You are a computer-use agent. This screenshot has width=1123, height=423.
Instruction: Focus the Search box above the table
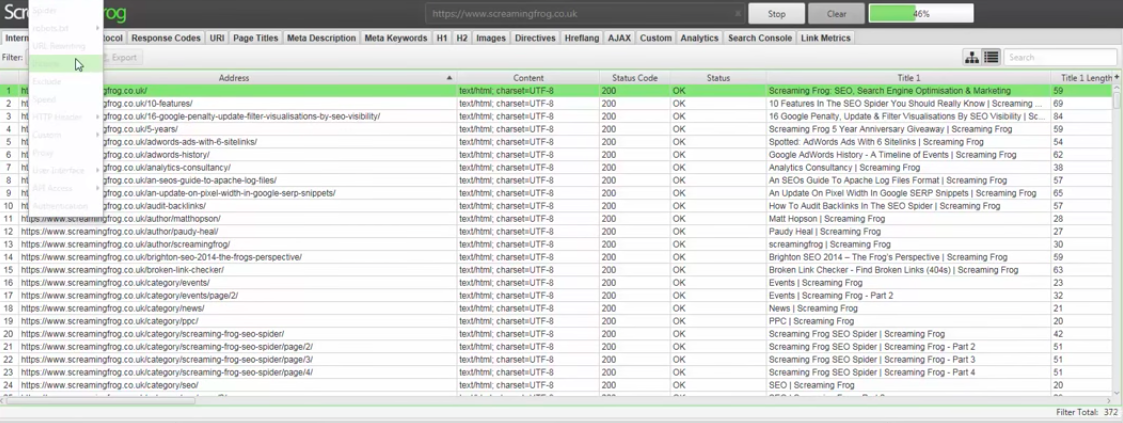pos(1060,58)
